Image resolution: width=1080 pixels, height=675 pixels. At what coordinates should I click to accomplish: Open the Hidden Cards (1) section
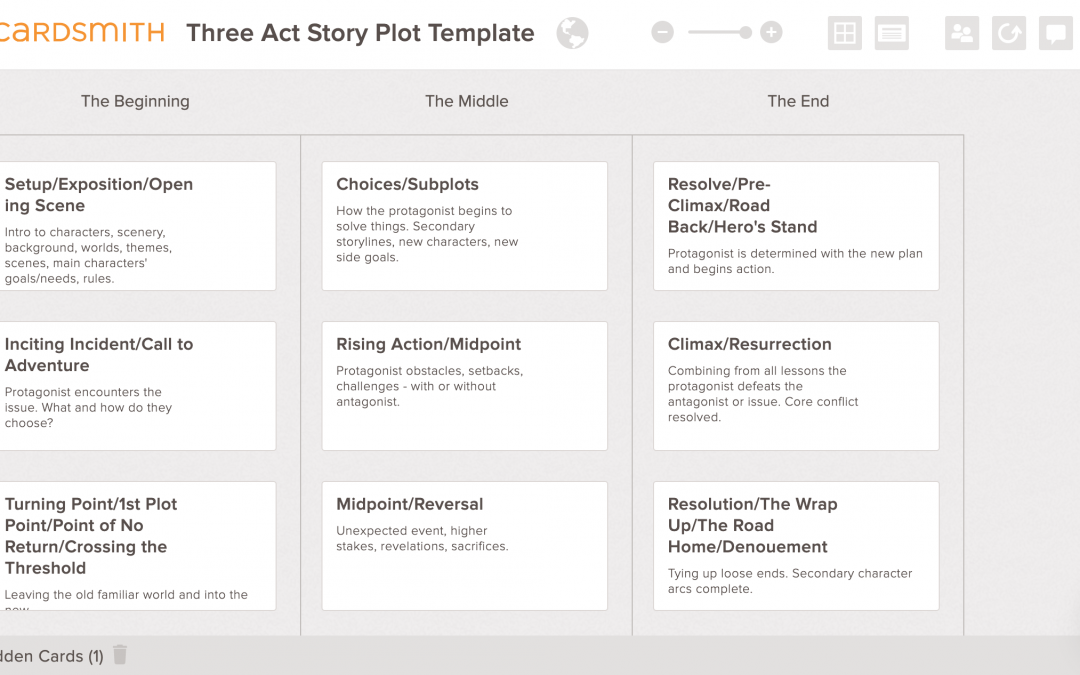(x=52, y=656)
